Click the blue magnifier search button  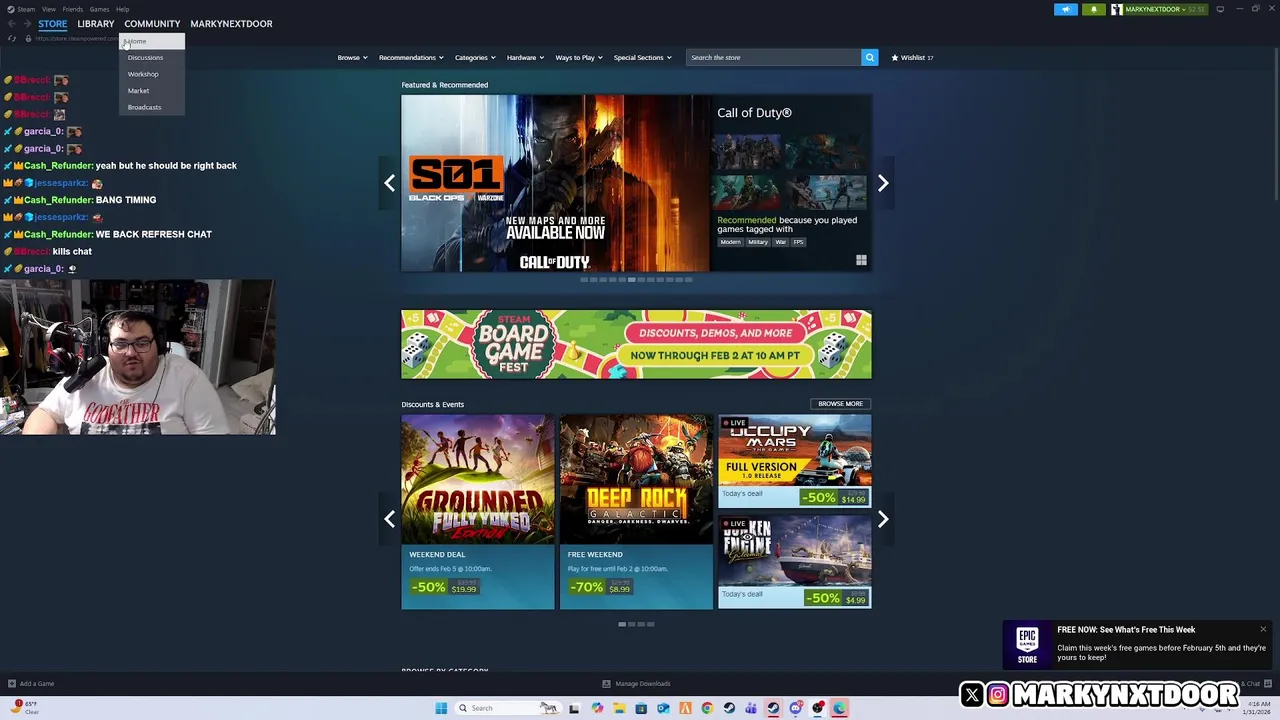[870, 57]
